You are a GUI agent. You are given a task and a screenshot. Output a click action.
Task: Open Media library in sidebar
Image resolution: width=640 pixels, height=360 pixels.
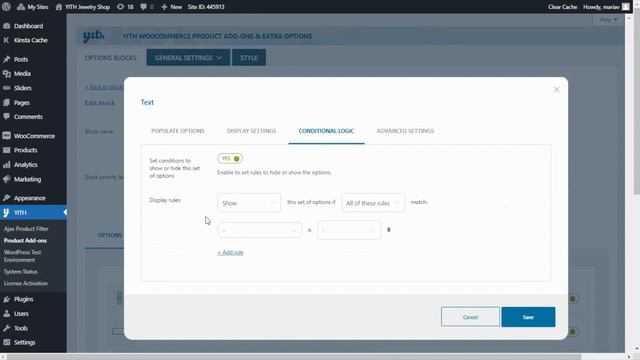[x=22, y=73]
